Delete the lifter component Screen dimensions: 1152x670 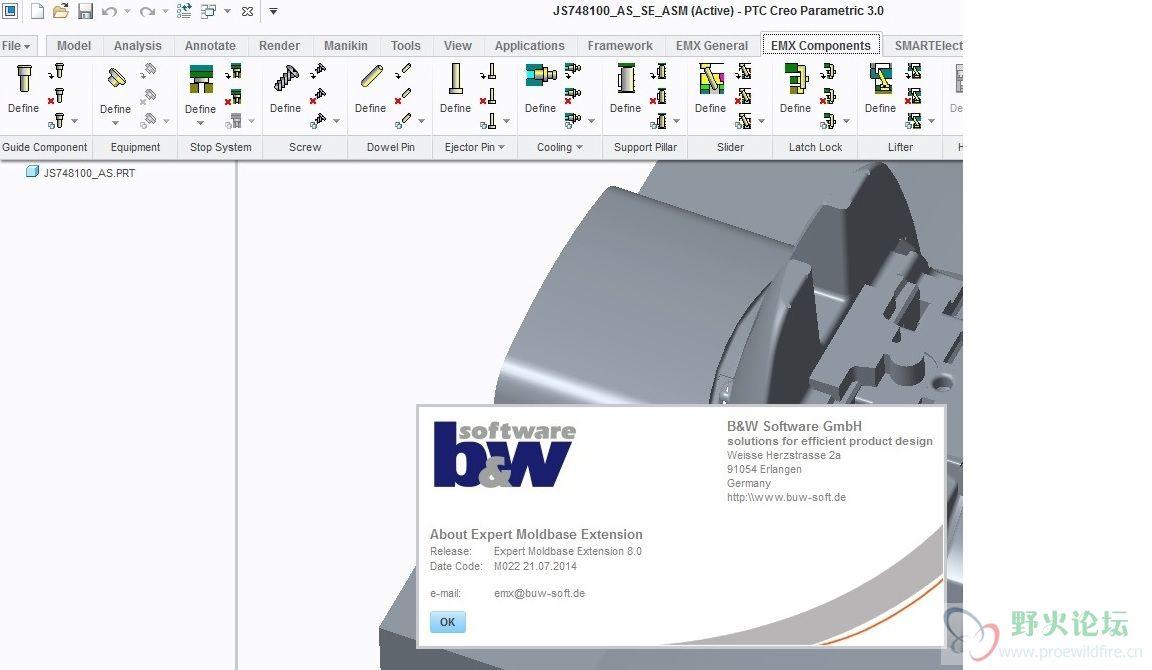click(913, 96)
